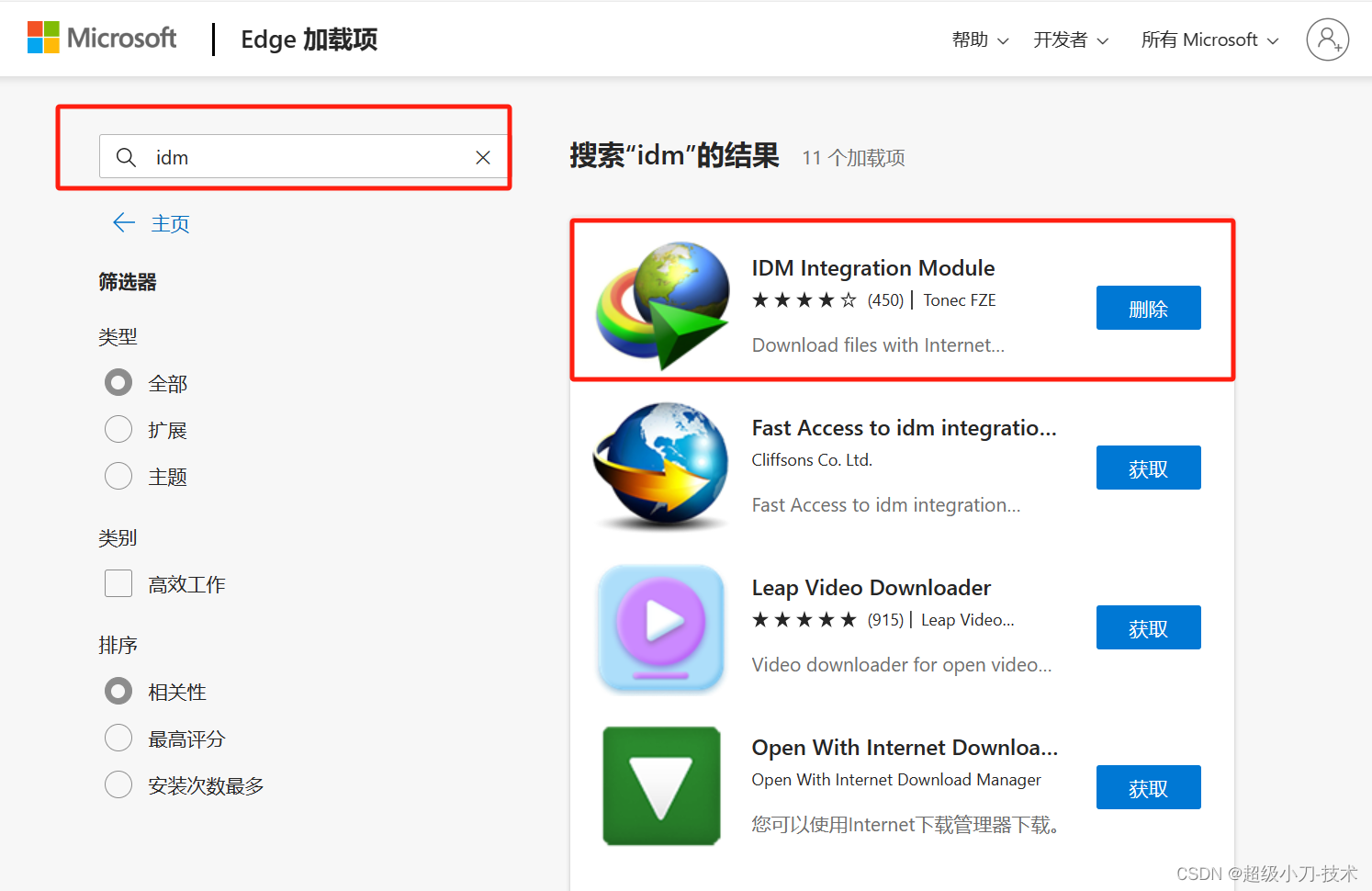Screen dimensions: 1372x891
Task: Expand the 开发者 dropdown menu
Action: [x=1071, y=39]
